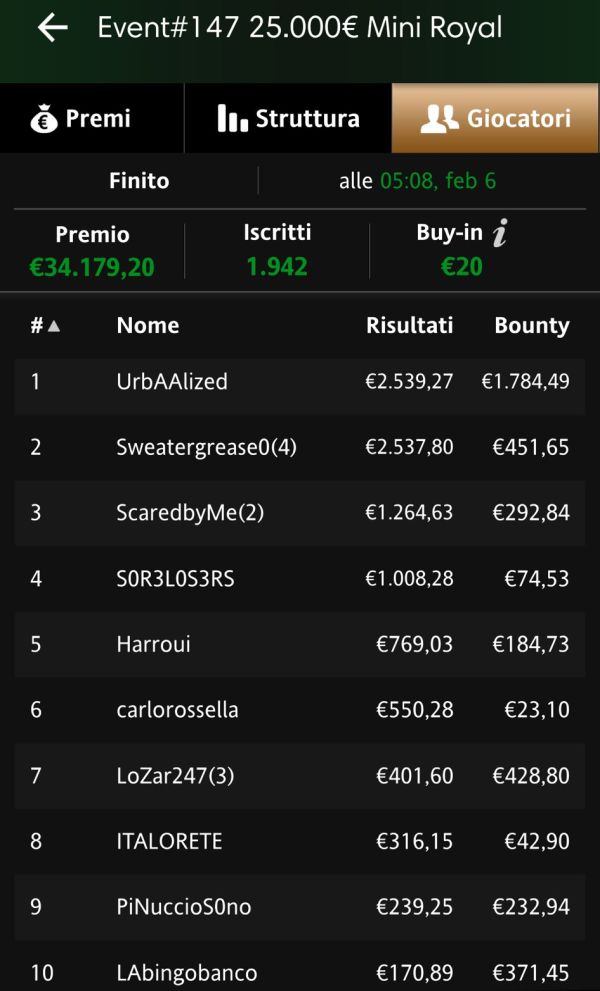Tap the back arrow icon
This screenshot has width=600, height=991.
tap(52, 28)
